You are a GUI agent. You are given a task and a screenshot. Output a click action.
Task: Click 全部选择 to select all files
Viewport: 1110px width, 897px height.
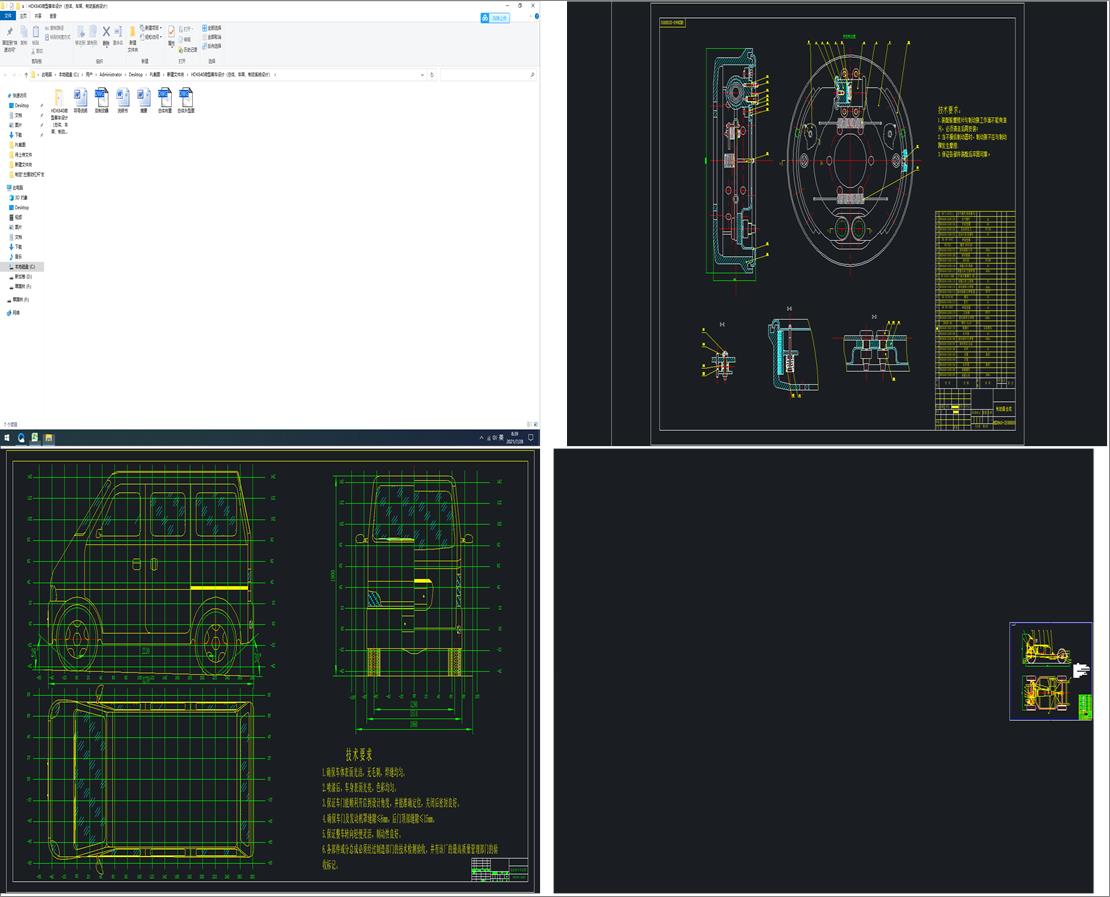(x=212, y=28)
